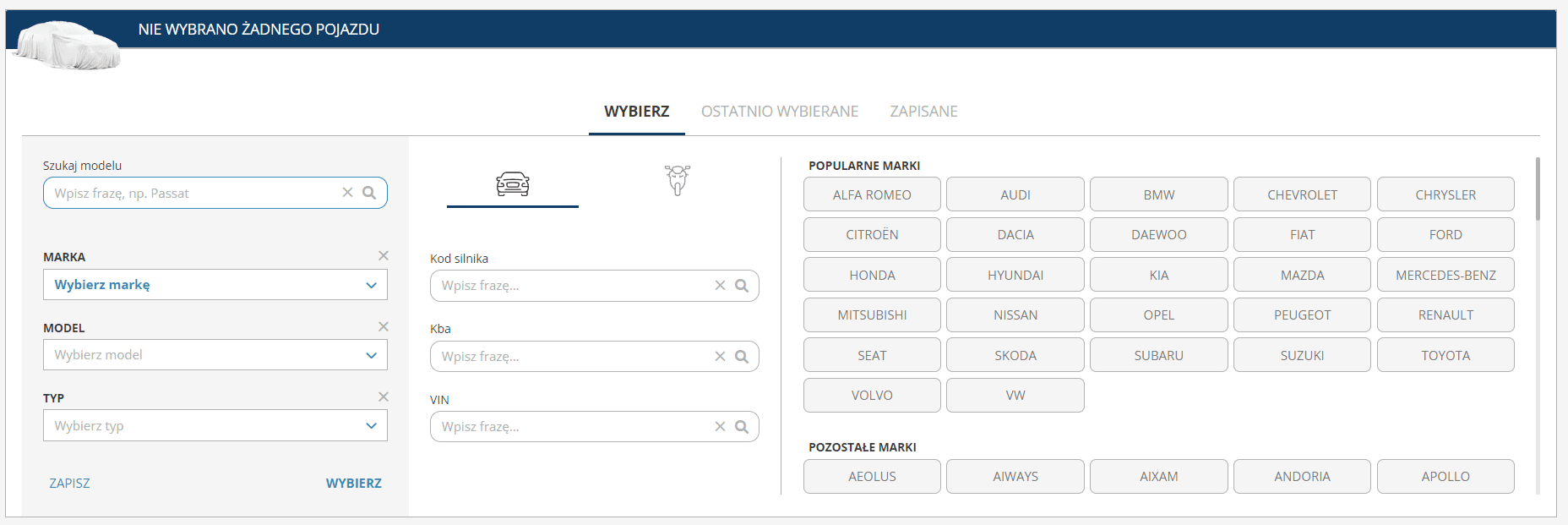Switch to the OSTATNIO WYBIERANE tab
1568x525 pixels.
[780, 112]
